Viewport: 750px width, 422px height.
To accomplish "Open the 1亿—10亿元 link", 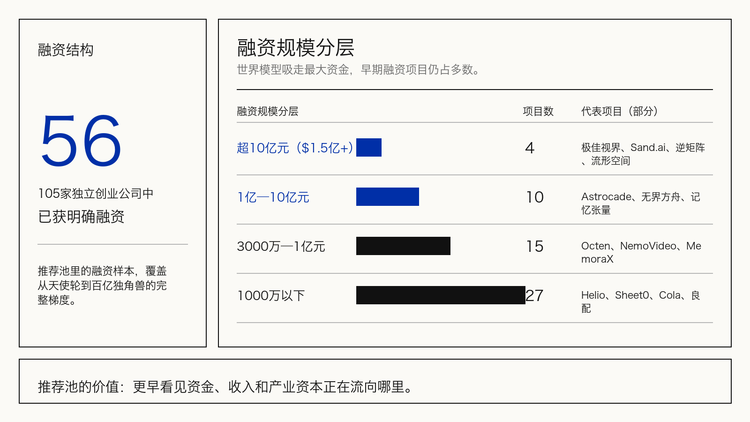I will 273,197.
